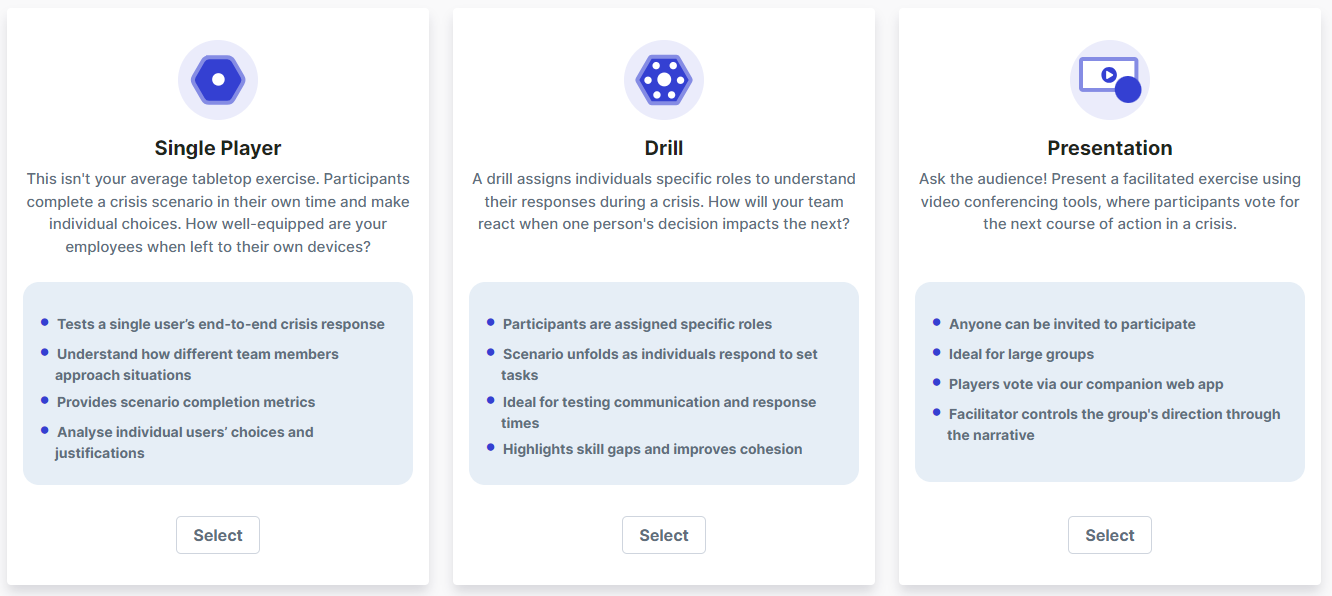
Task: Click 'Participants are assigned specific roles' bullet
Action: tap(637, 324)
